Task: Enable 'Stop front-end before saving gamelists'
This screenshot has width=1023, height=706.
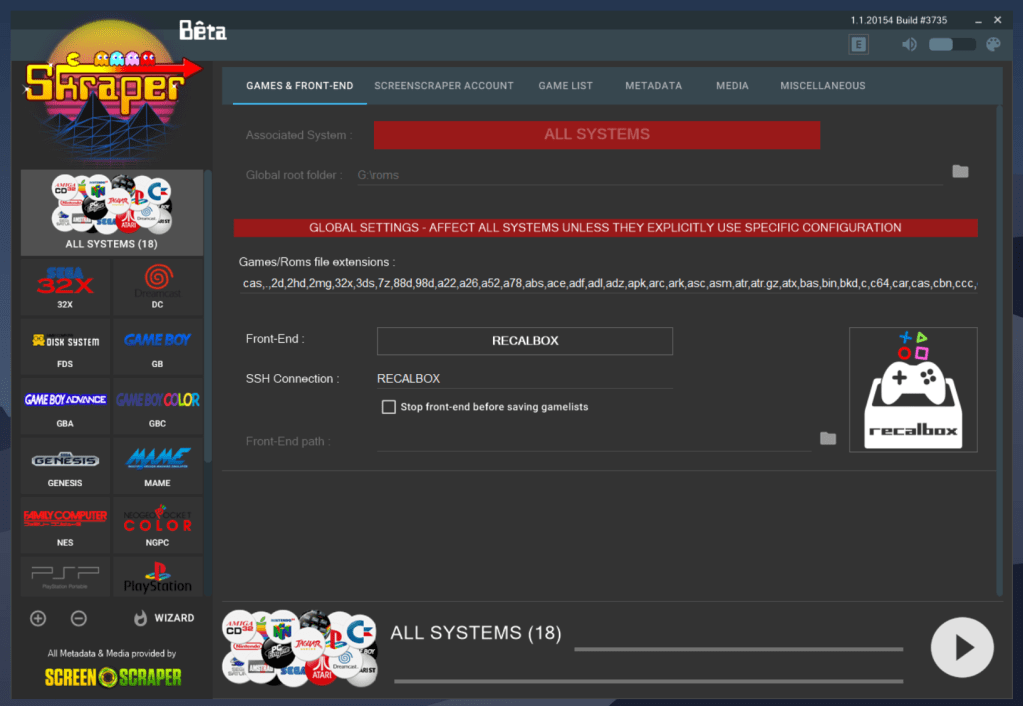Action: click(389, 407)
